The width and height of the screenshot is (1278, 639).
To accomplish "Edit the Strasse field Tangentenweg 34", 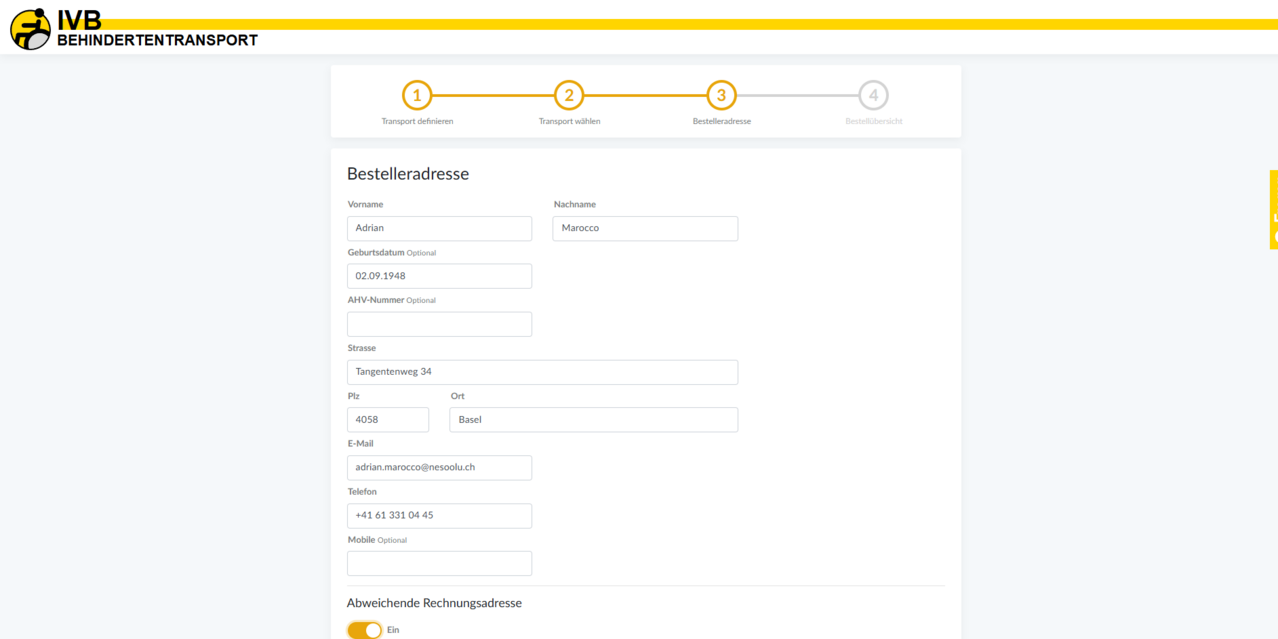I will click(542, 372).
